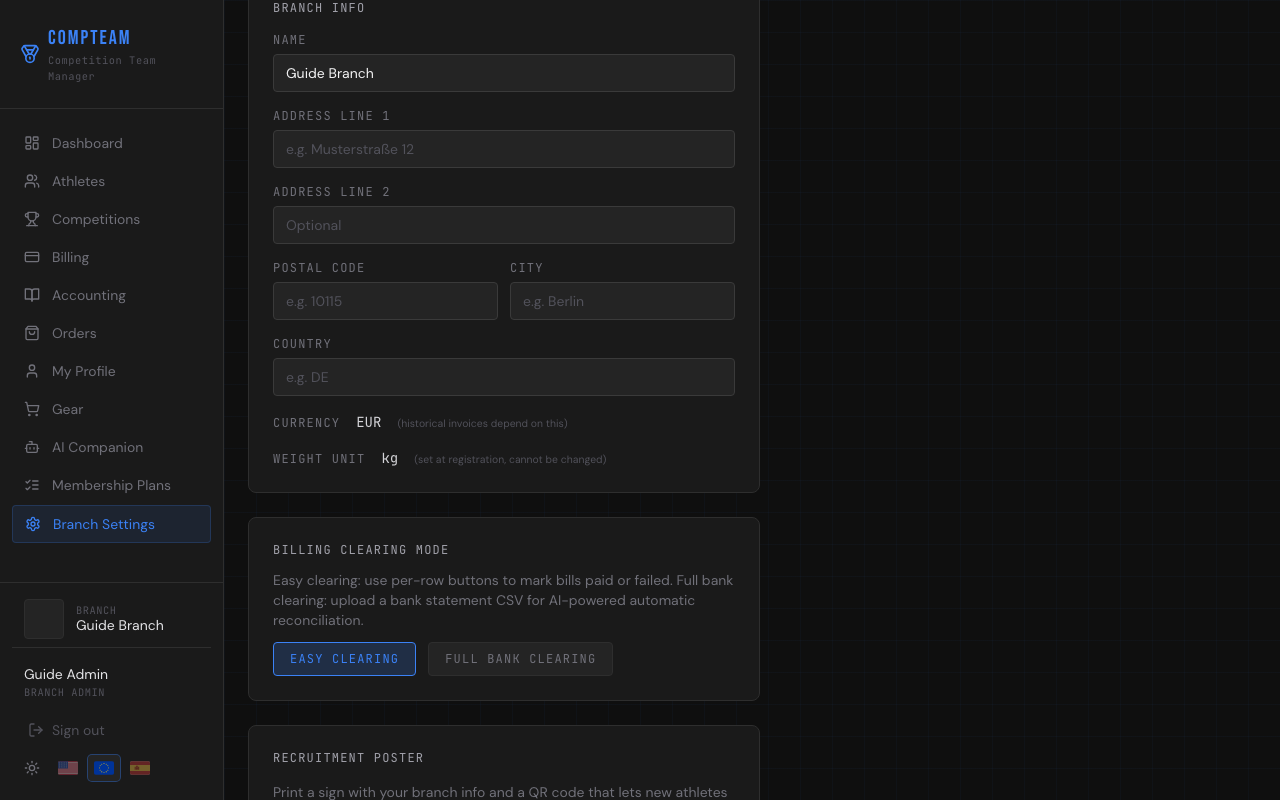The image size is (1280, 800).
Task: Click the CompTeam medal logo icon
Action: click(x=30, y=54)
